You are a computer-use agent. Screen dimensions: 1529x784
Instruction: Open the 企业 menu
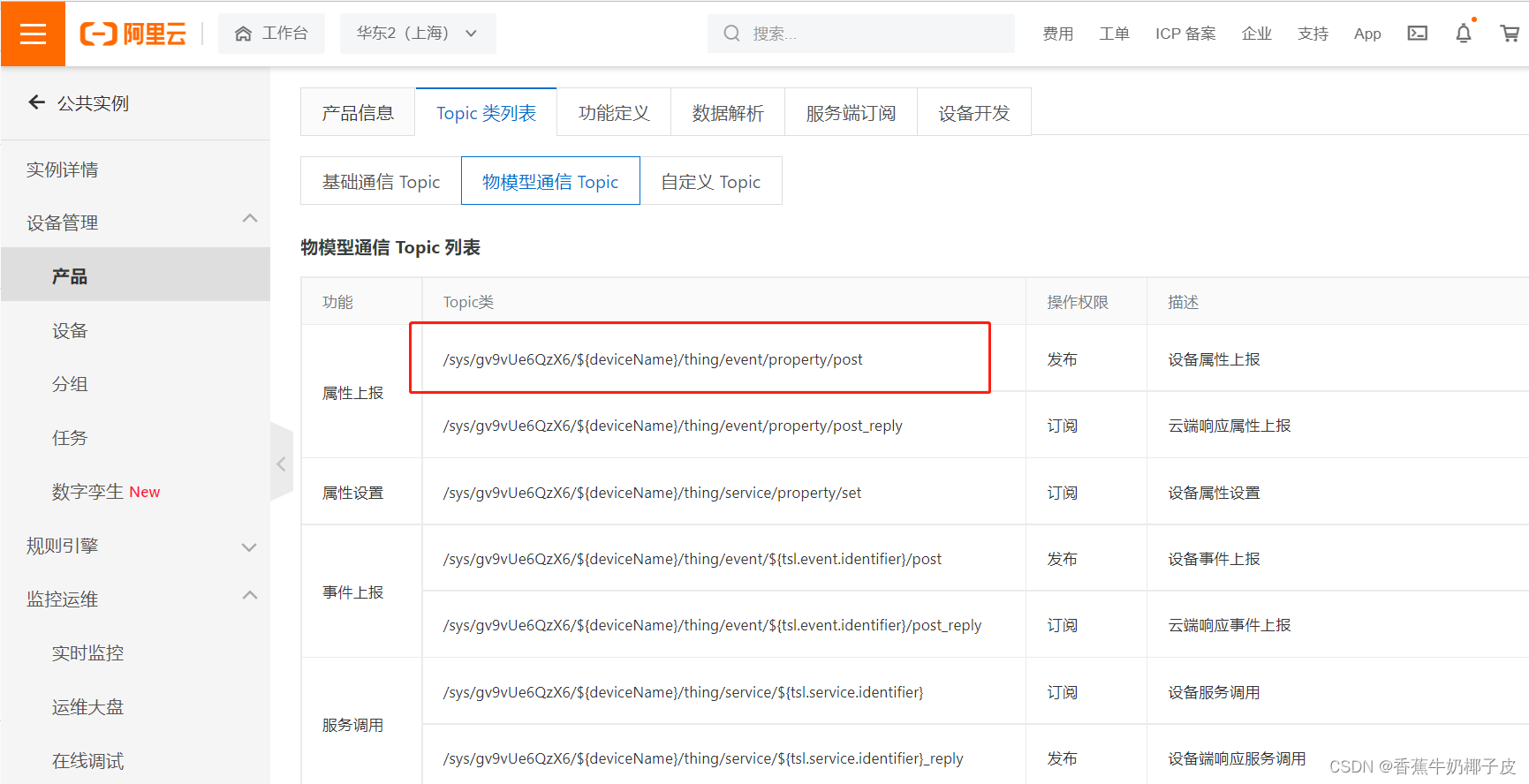coord(1256,34)
